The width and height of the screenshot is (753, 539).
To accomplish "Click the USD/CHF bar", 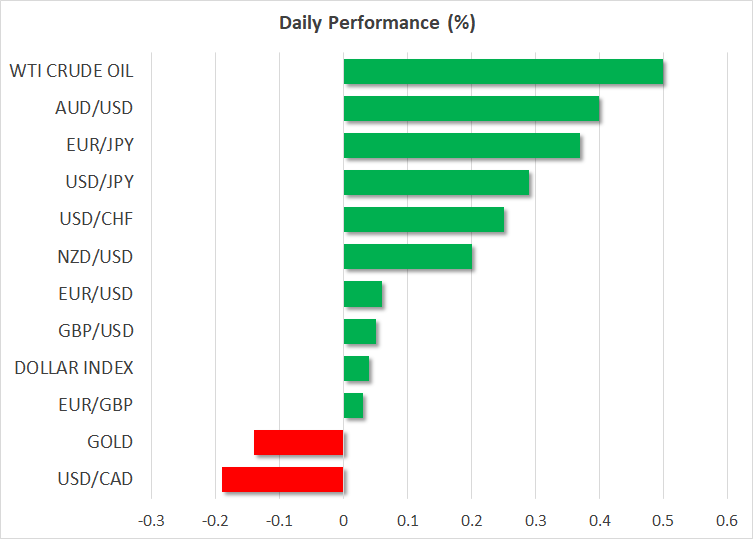I will (423, 220).
